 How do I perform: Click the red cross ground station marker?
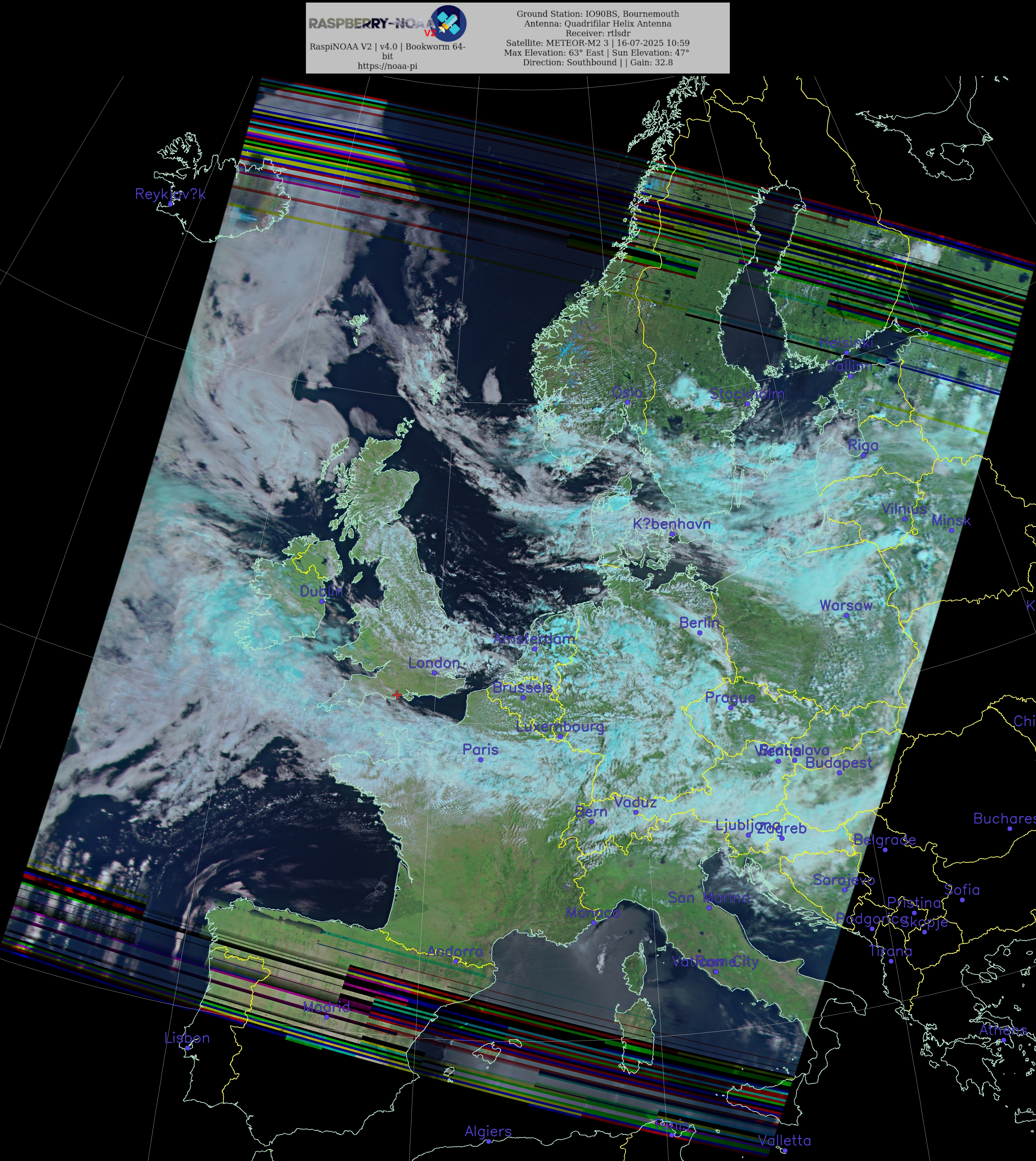(397, 695)
